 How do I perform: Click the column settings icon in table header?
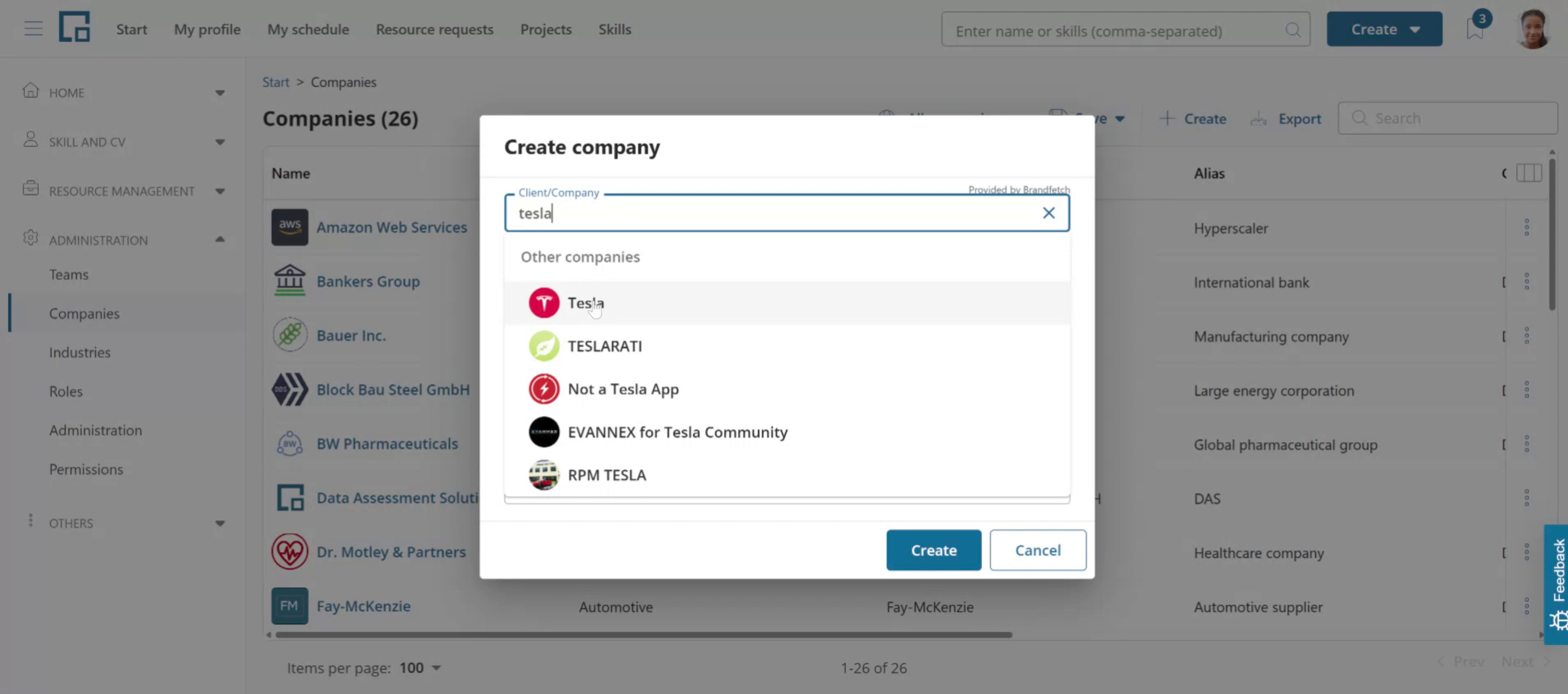[x=1529, y=173]
